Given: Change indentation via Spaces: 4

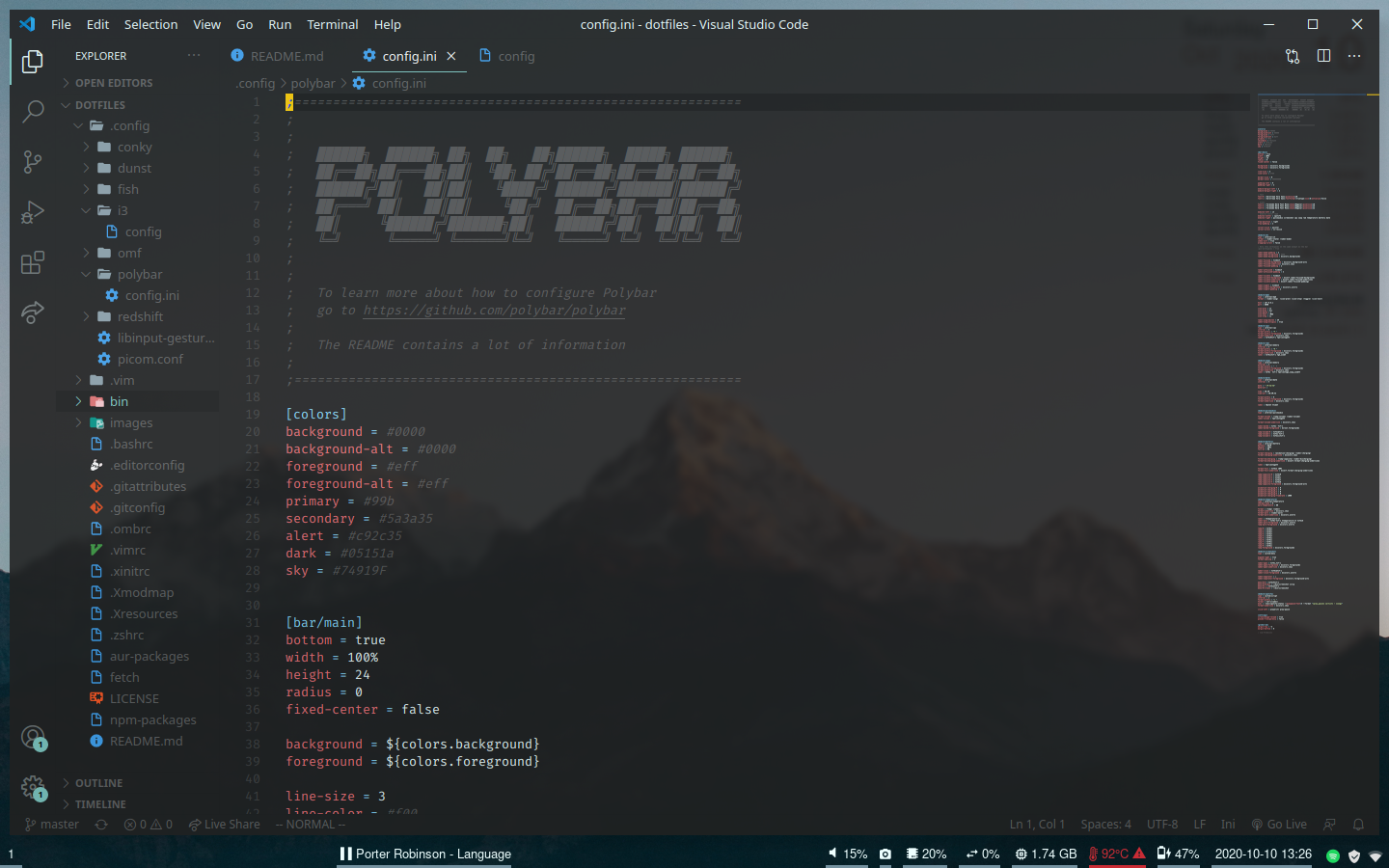Looking at the screenshot, I should coord(1105,825).
